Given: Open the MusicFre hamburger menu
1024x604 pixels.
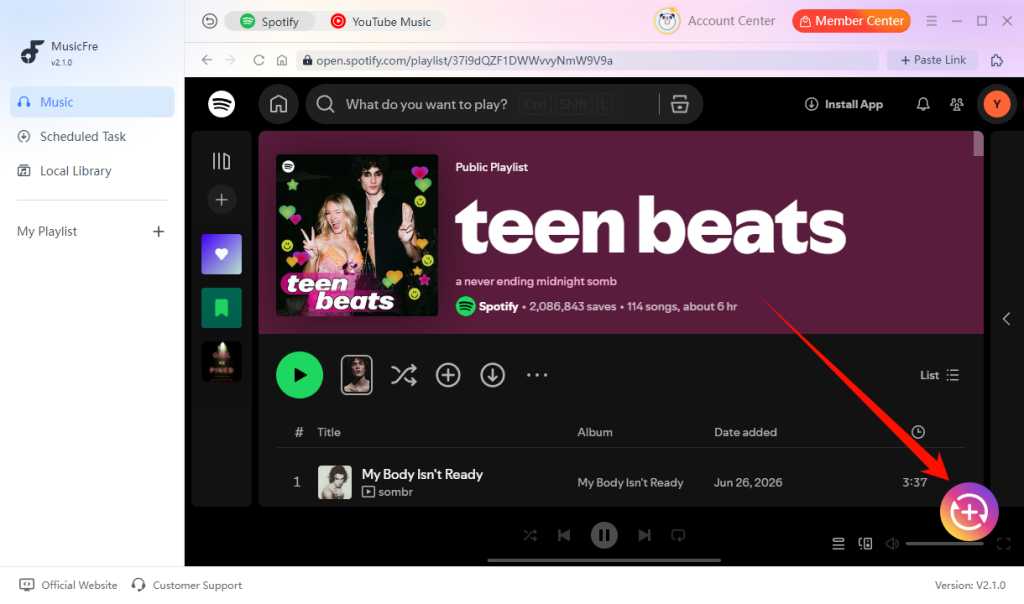Looking at the screenshot, I should coord(931,22).
